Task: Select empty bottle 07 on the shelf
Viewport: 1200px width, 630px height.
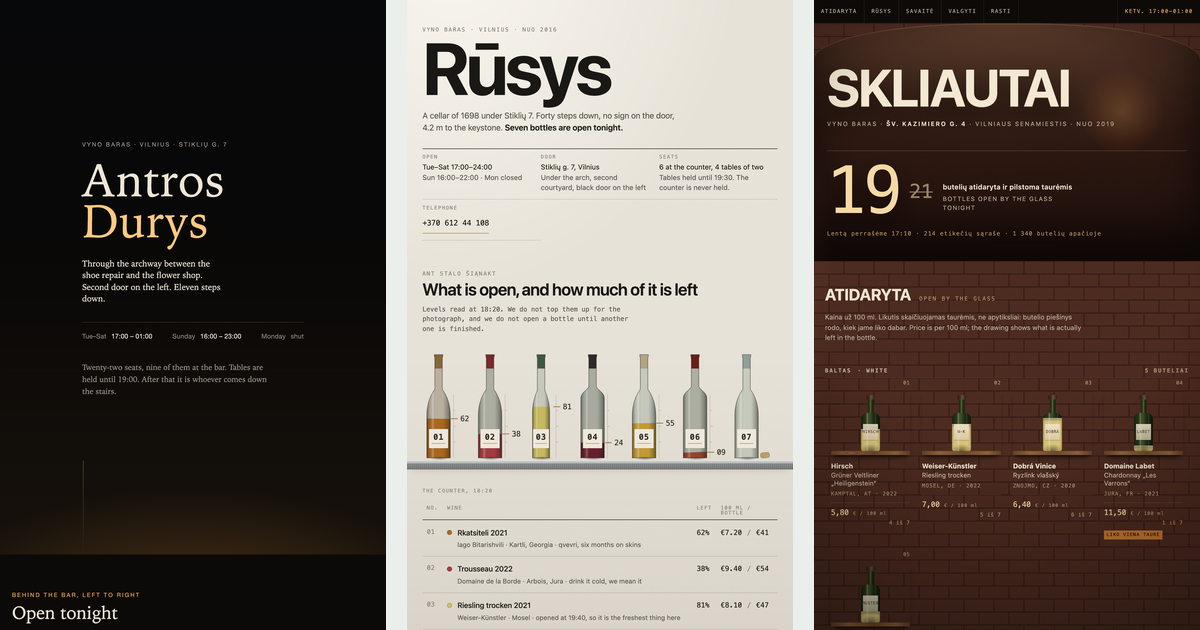Action: [x=746, y=407]
